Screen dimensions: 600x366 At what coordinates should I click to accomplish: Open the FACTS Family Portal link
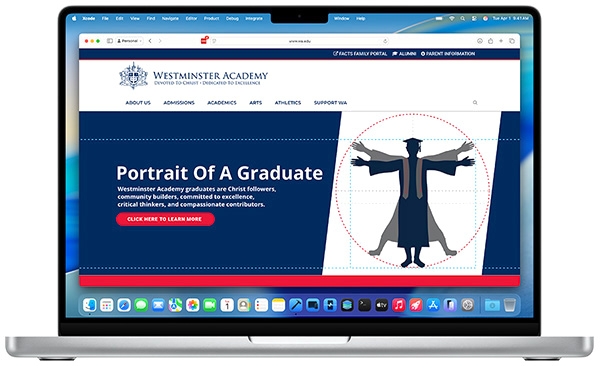click(360, 54)
